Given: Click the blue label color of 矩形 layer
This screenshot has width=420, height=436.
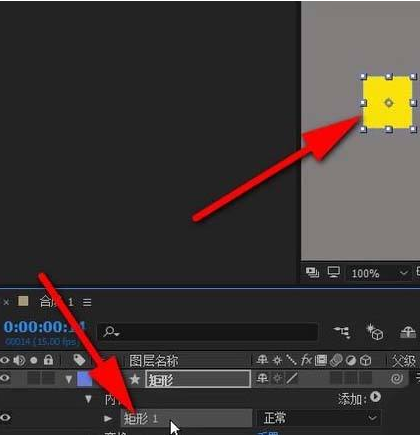Looking at the screenshot, I should tap(84, 379).
